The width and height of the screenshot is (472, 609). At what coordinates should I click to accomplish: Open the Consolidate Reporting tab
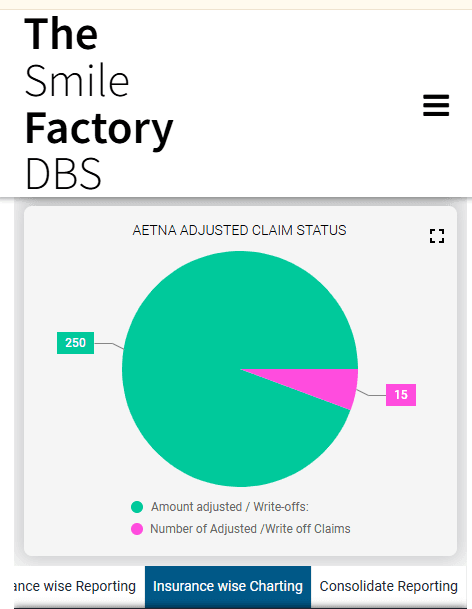[x=388, y=586]
